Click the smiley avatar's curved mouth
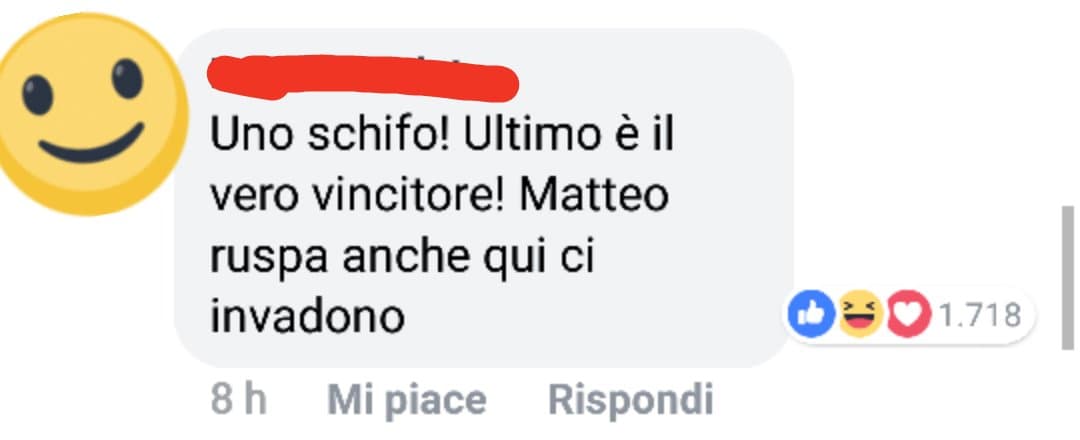This screenshot has width=1080, height=440. [x=92, y=144]
